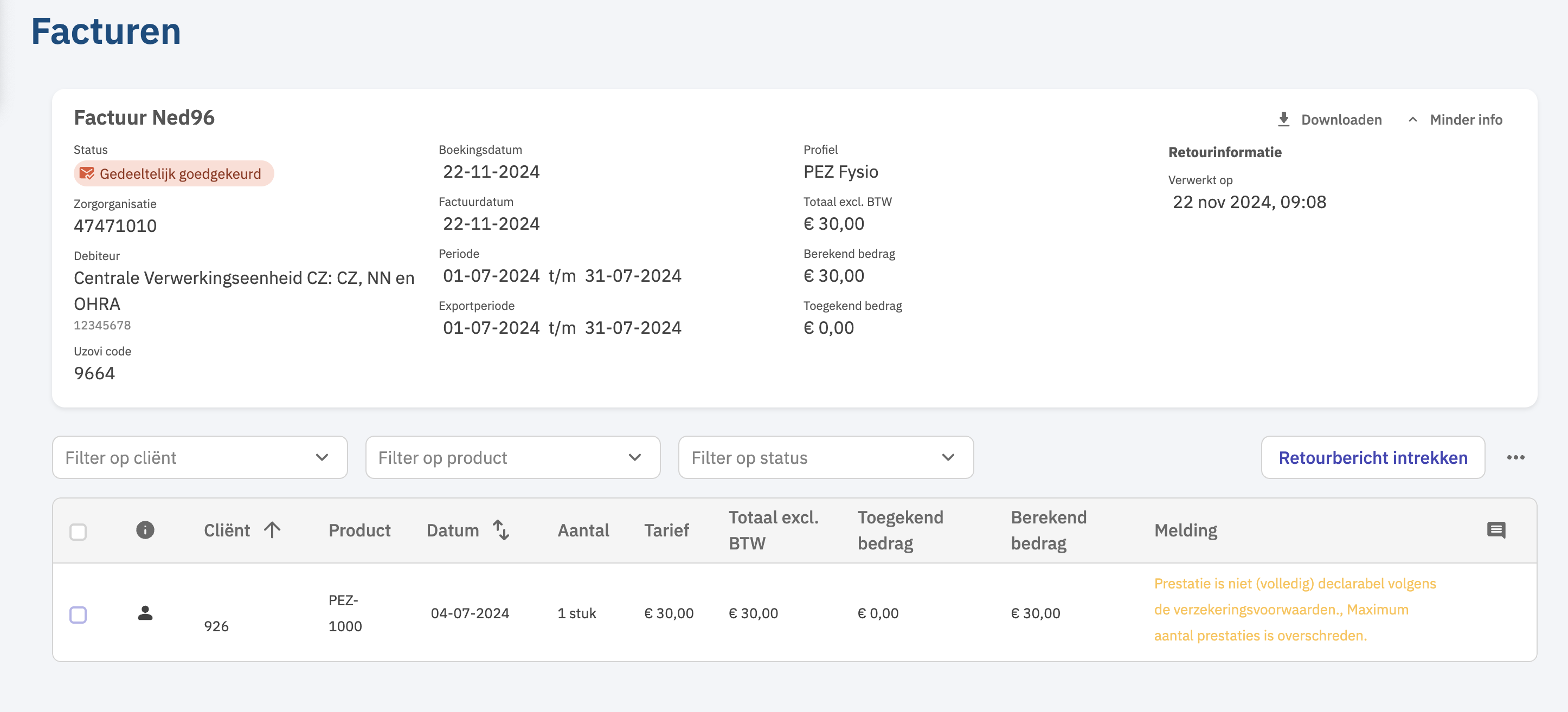Click the Berekend bedrag column header

1049,530
